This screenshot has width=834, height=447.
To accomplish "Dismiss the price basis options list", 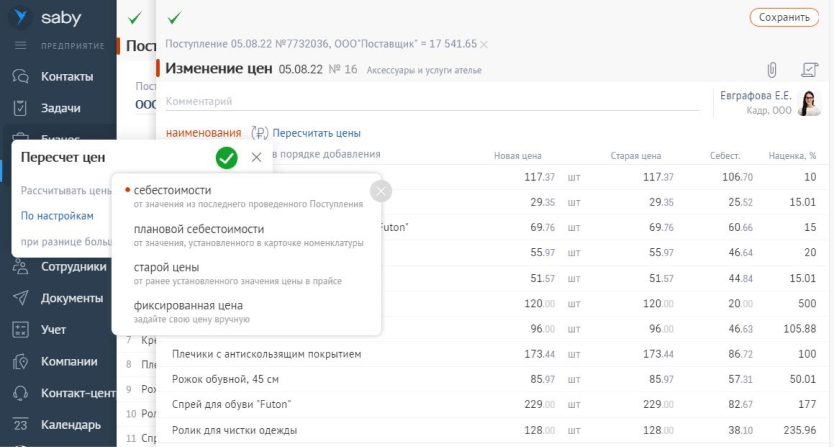I will pyautogui.click(x=381, y=191).
